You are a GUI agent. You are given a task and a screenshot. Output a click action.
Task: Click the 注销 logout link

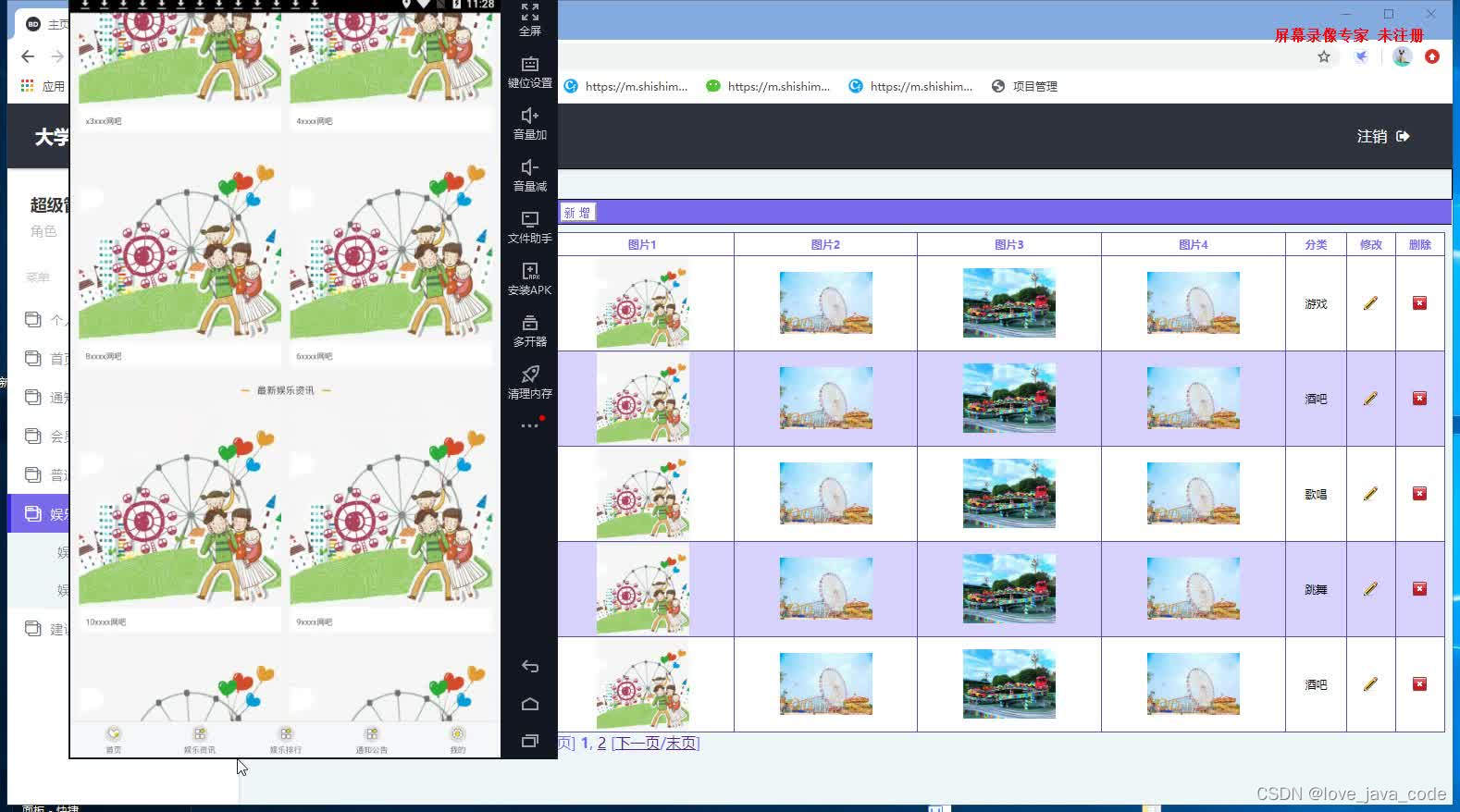[x=1382, y=136]
